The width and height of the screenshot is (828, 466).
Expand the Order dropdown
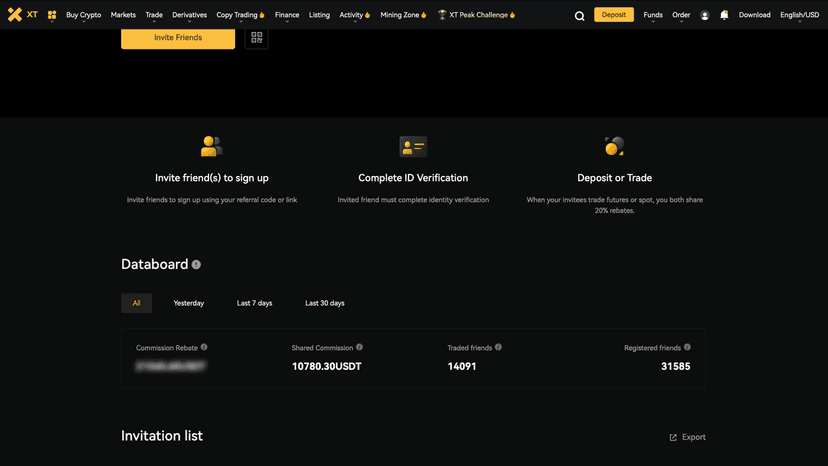tap(681, 15)
